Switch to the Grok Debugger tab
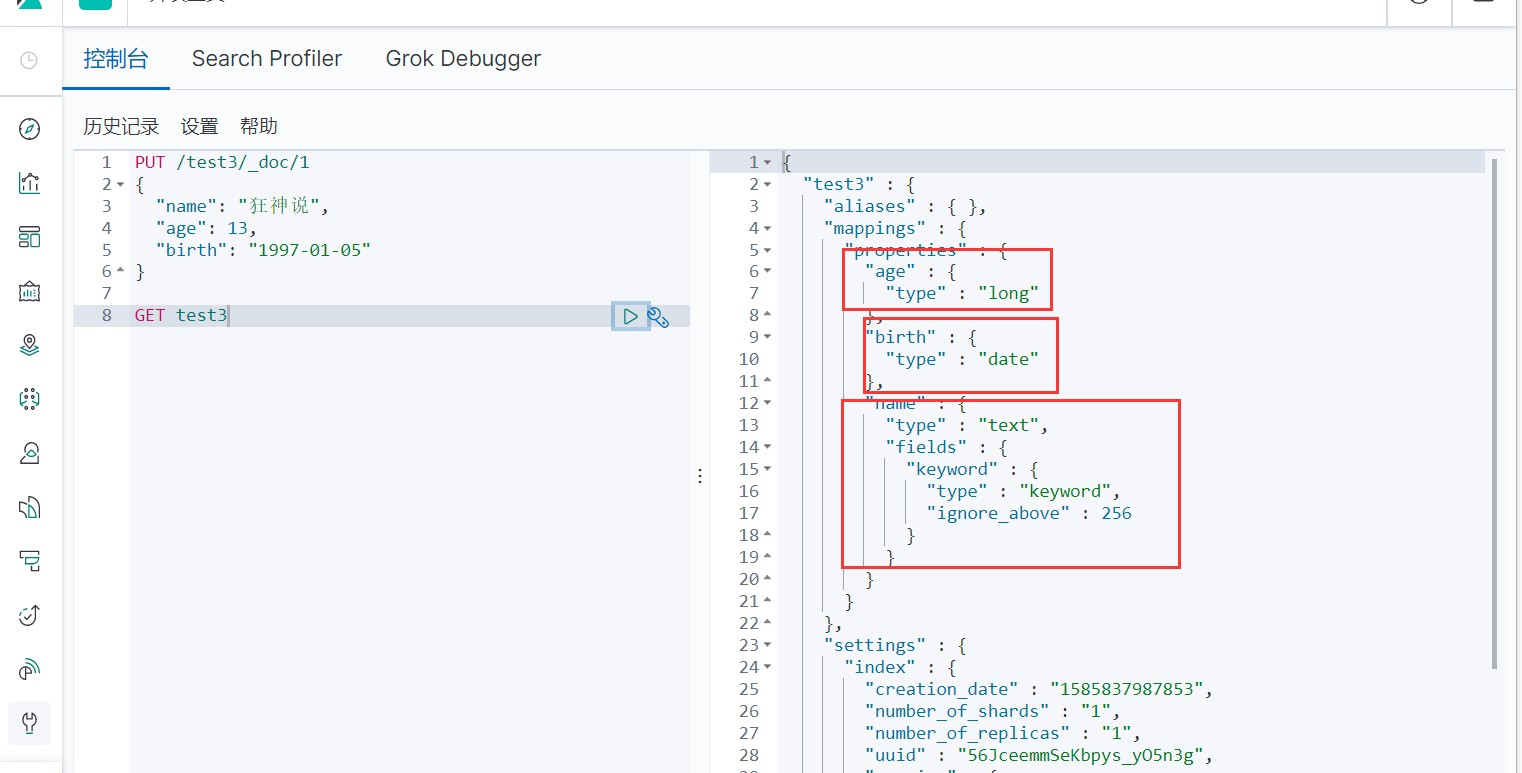 (463, 59)
